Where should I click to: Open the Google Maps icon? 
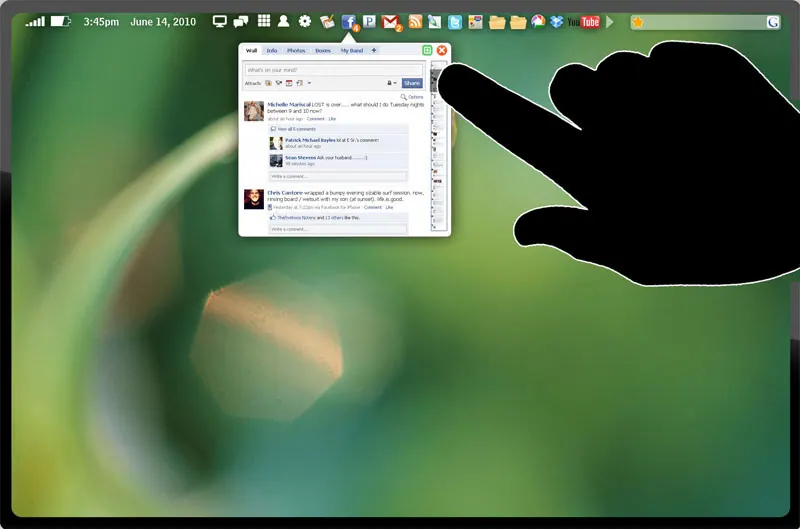pos(475,22)
